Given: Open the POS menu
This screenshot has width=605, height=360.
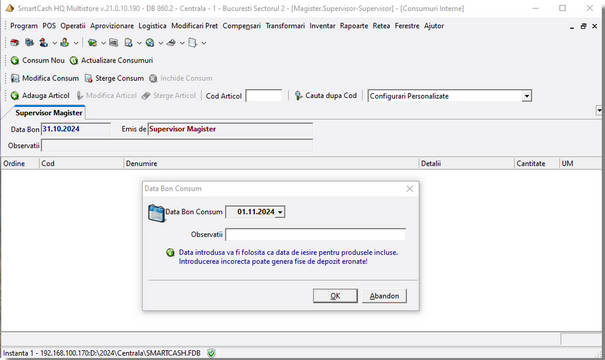Looking at the screenshot, I should (49, 26).
